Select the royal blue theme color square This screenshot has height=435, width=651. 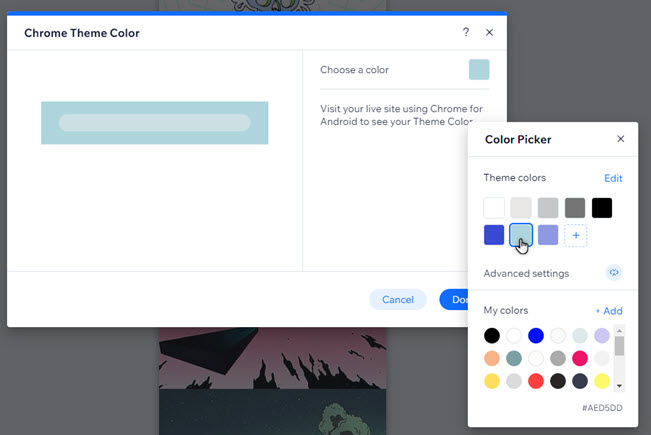pyautogui.click(x=494, y=235)
